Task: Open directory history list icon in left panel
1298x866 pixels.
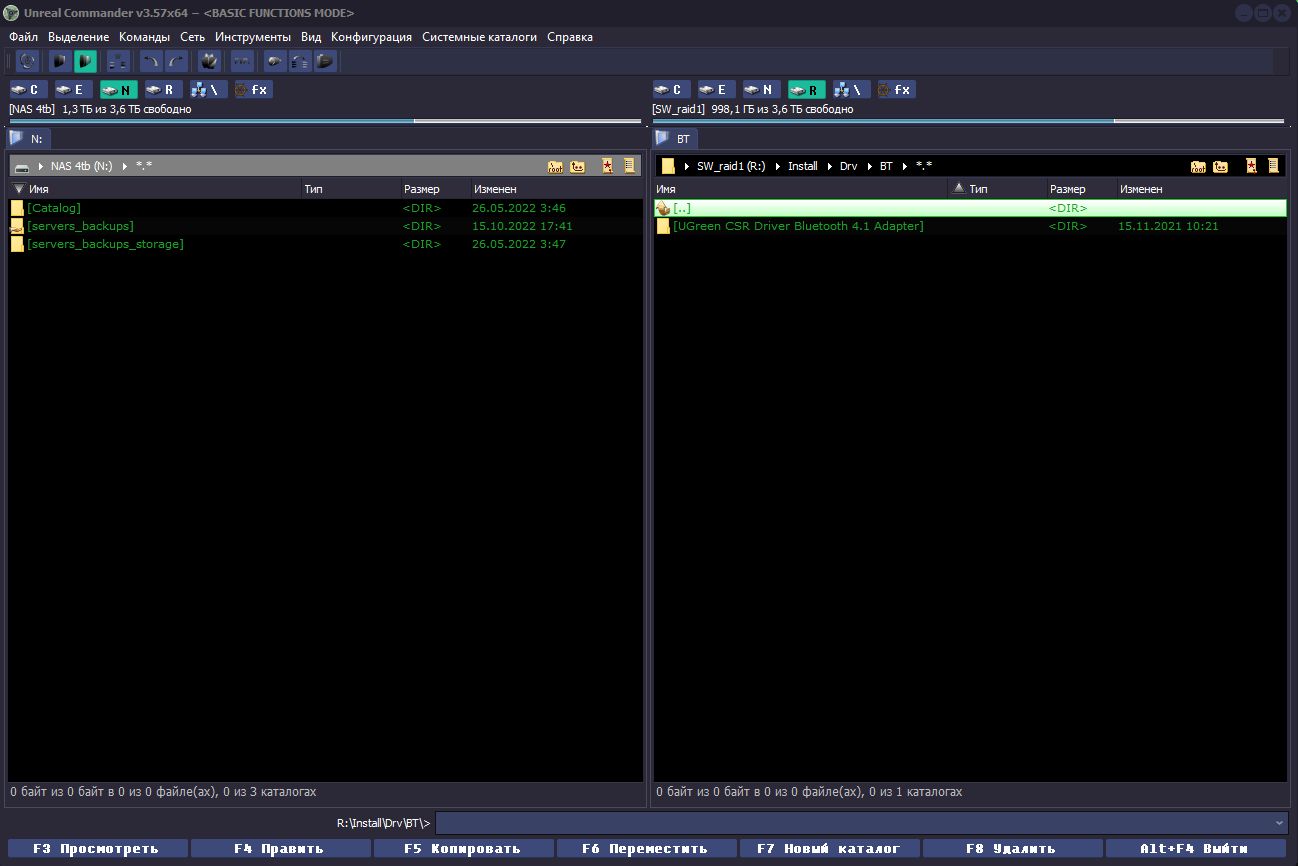Action: (x=629, y=166)
